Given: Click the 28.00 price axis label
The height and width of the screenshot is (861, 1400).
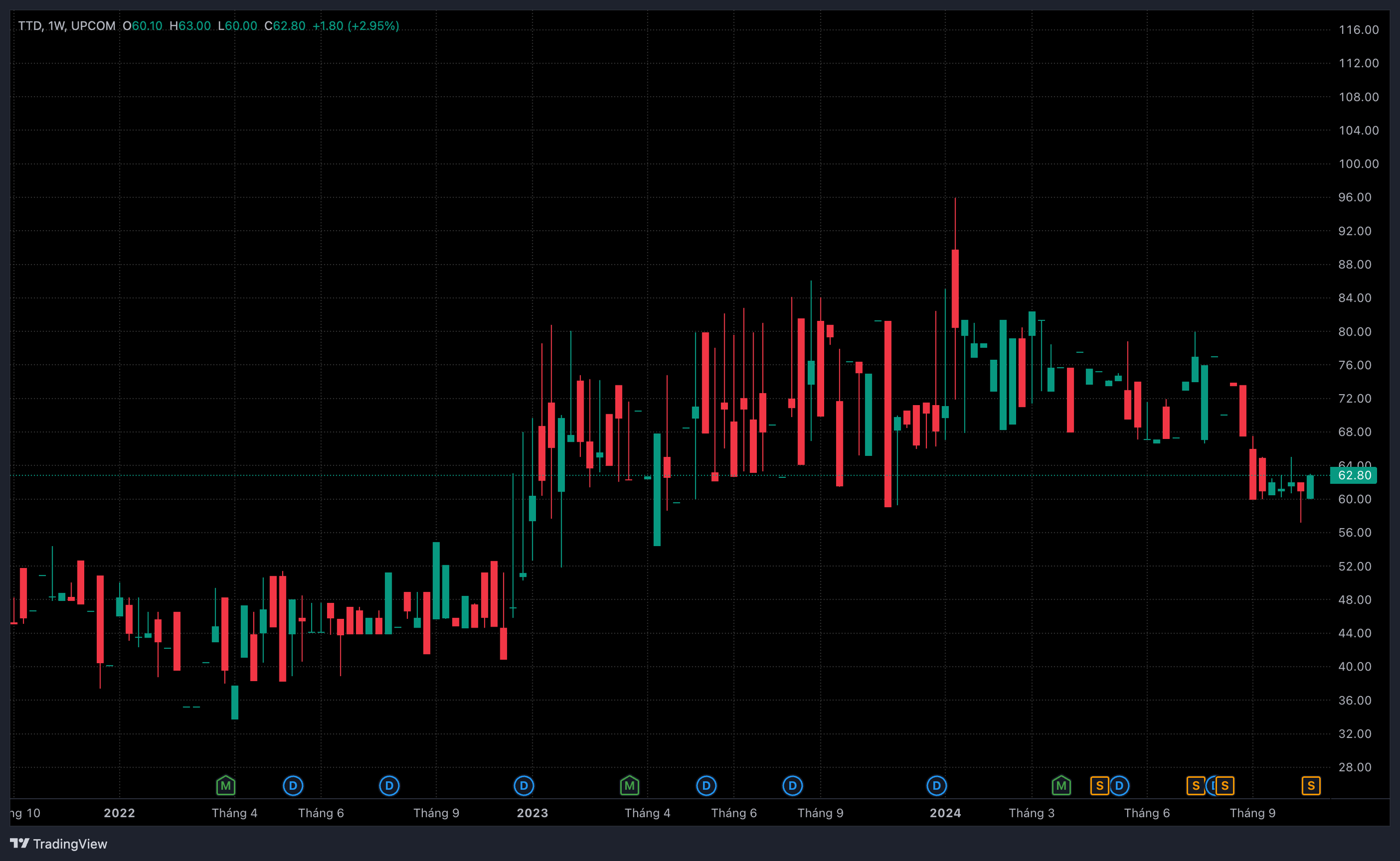Looking at the screenshot, I should (1355, 767).
